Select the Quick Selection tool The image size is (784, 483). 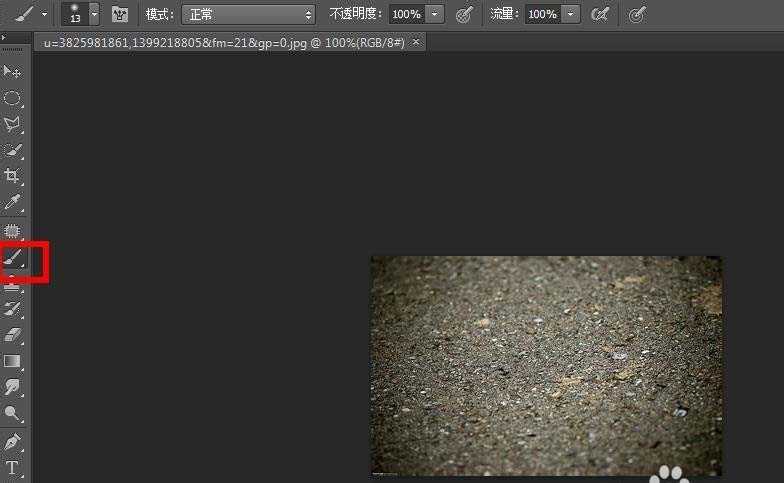(12, 150)
